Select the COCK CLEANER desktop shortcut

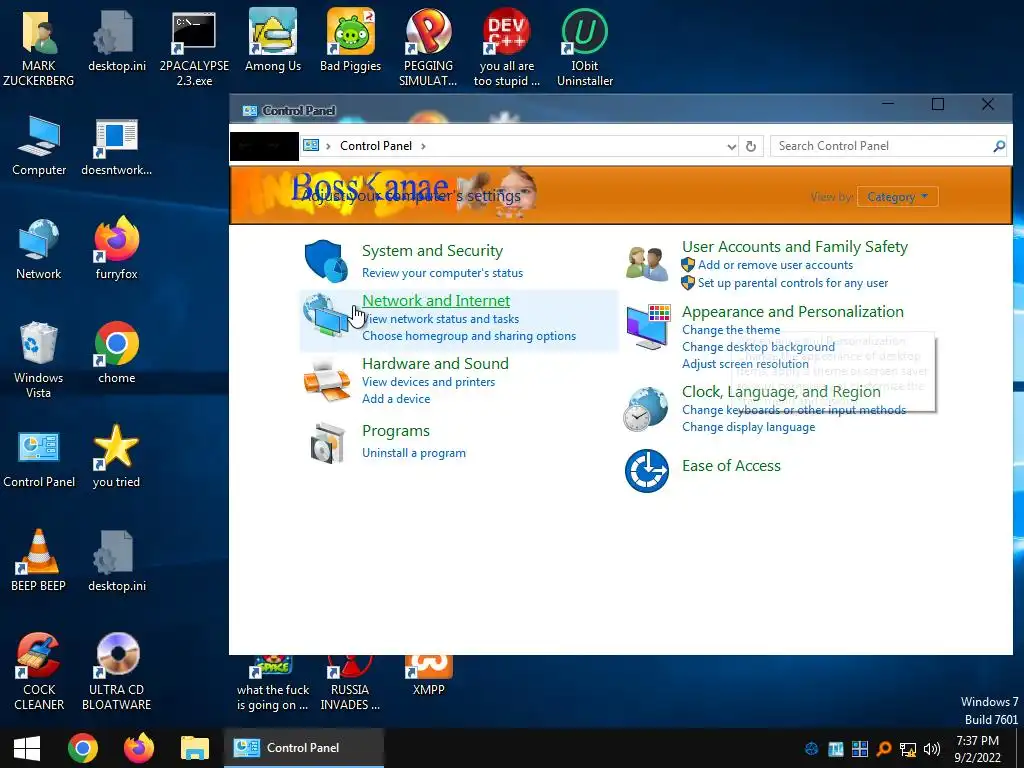click(x=39, y=671)
